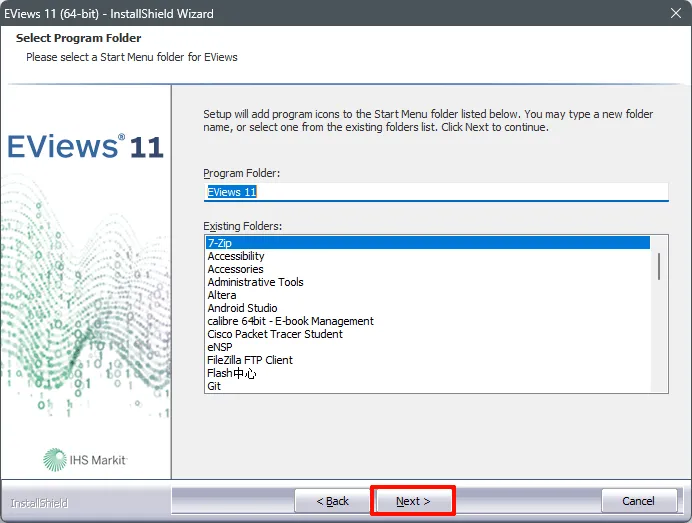The image size is (692, 523).
Task: Choose Accessories from existing folders
Action: pyautogui.click(x=427, y=269)
